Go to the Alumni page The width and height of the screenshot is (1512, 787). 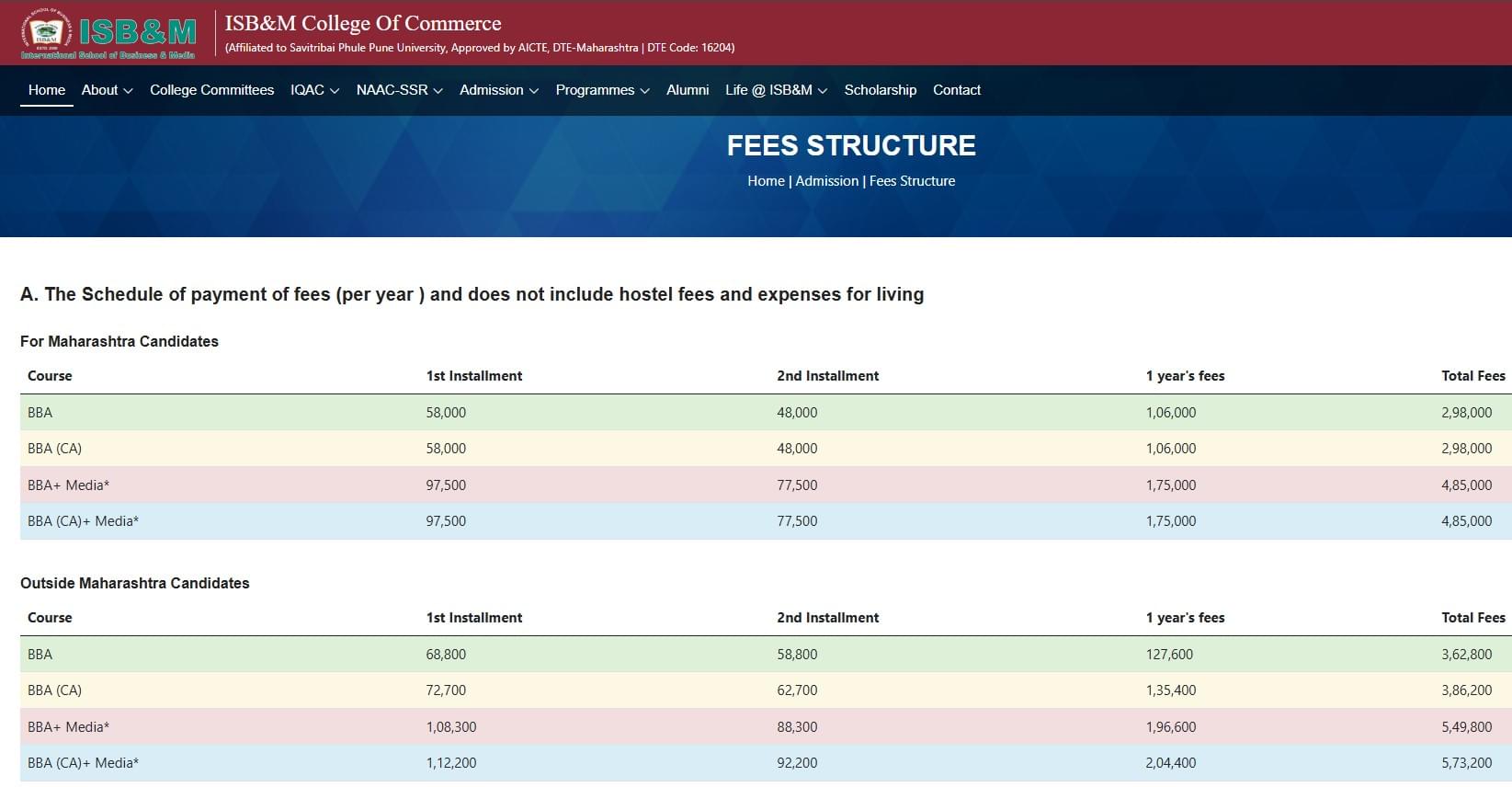point(688,90)
